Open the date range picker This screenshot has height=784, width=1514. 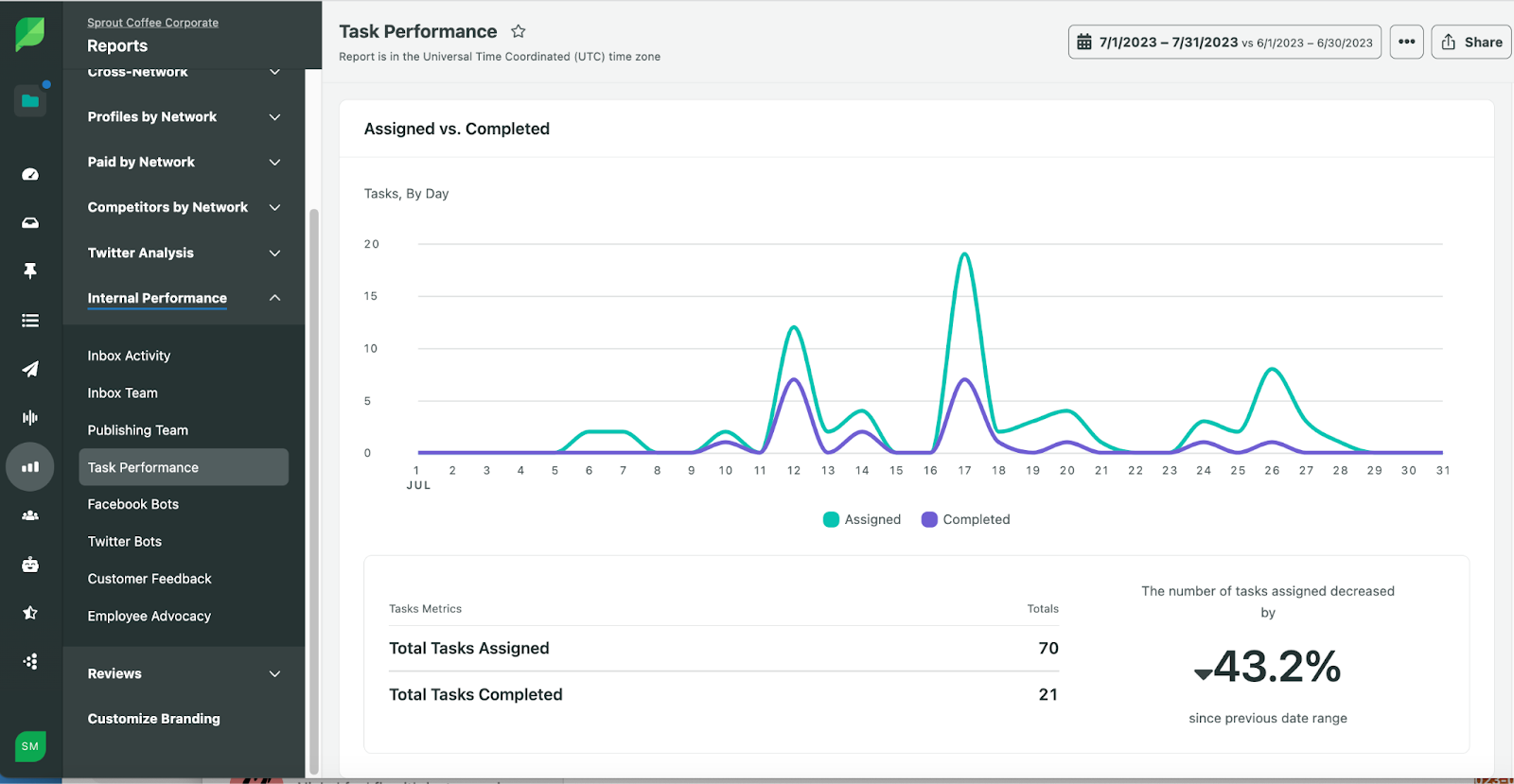point(1224,43)
